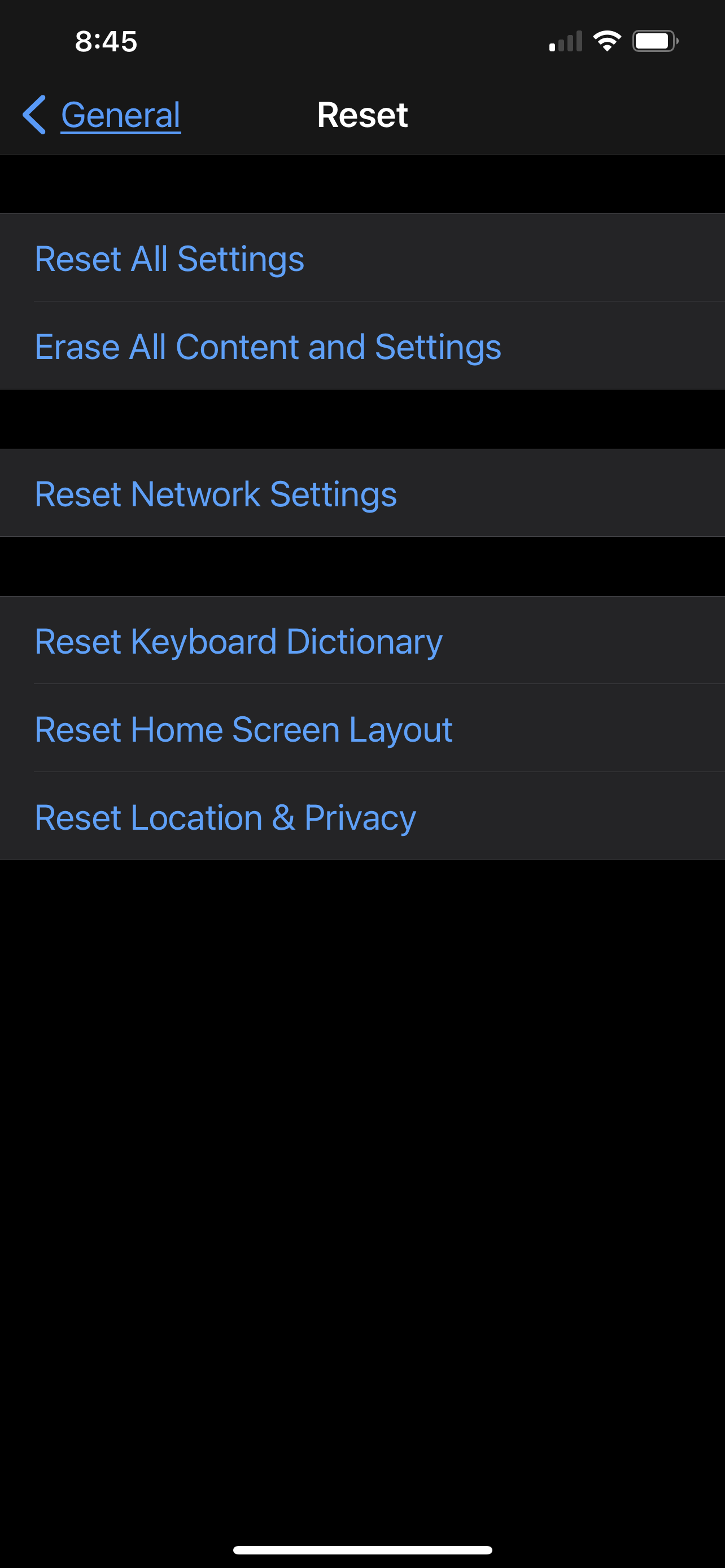Open Reset Home Screen Layout
Viewport: 725px width, 1568px height.
[x=243, y=729]
